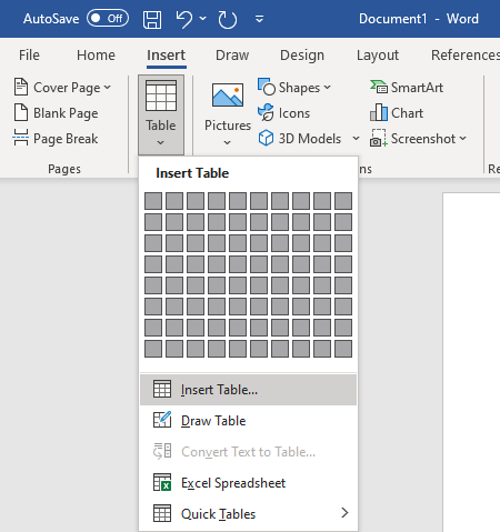Image resolution: width=500 pixels, height=532 pixels.
Task: Choose Insert Table... menu entry
Action: click(248, 390)
